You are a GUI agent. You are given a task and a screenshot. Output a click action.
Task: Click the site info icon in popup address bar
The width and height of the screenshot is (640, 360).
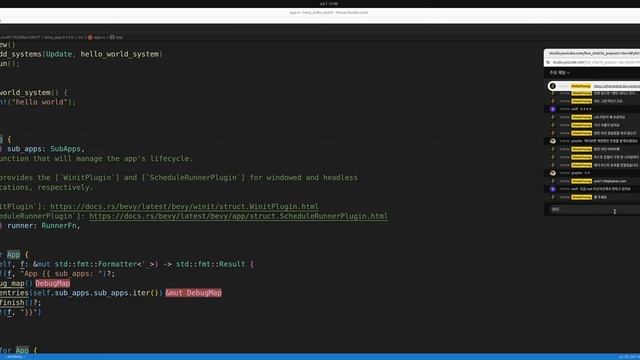(548, 62)
